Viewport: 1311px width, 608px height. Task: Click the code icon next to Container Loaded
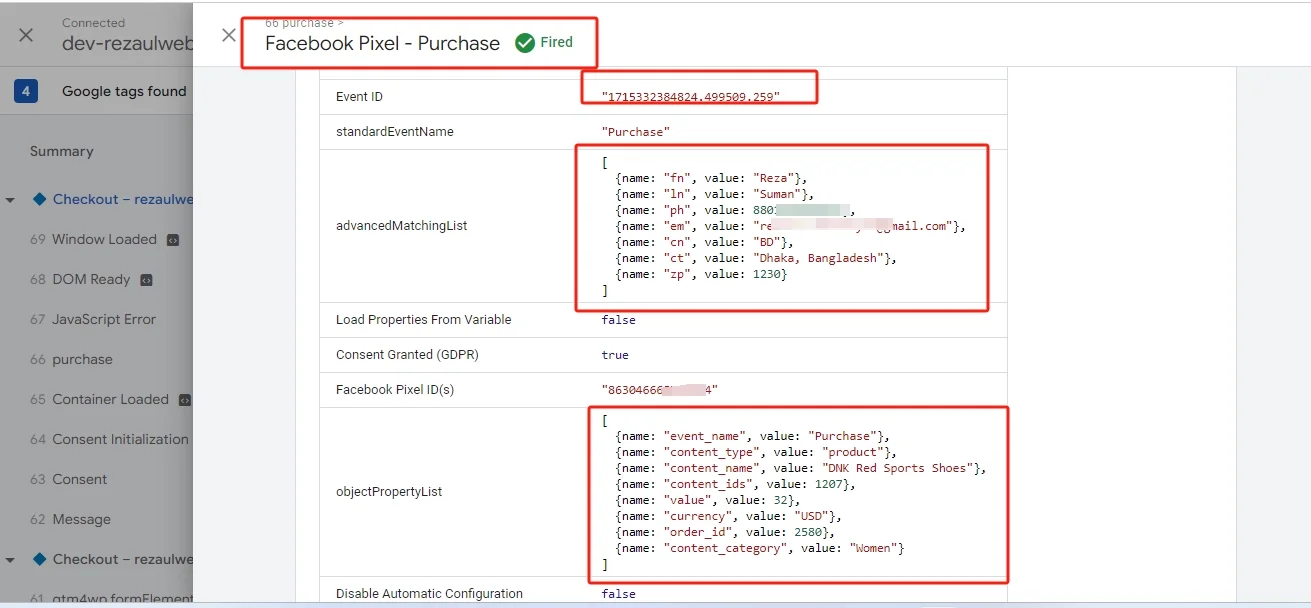click(x=184, y=400)
